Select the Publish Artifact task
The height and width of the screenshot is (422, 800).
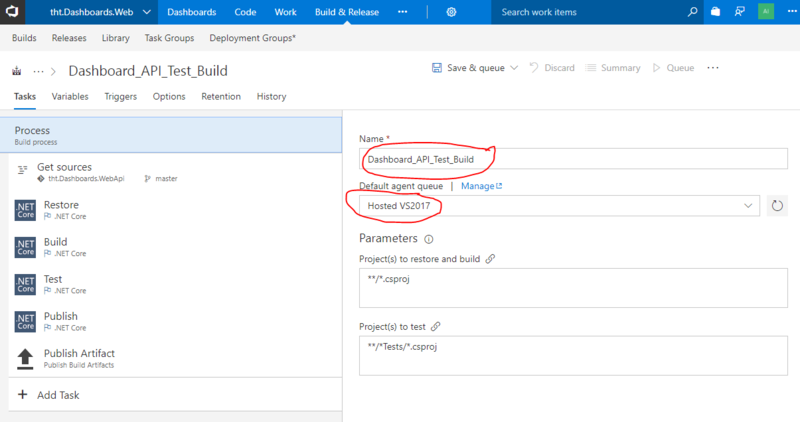tap(175, 359)
